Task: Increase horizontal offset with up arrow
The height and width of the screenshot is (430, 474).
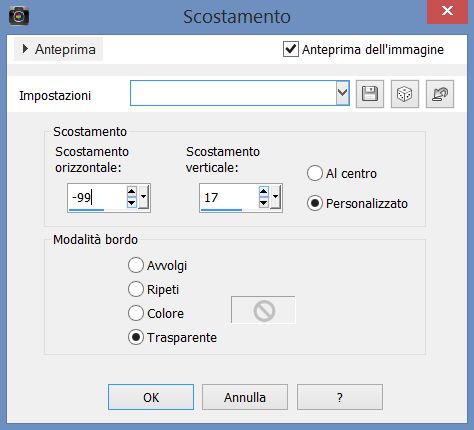Action: point(131,191)
